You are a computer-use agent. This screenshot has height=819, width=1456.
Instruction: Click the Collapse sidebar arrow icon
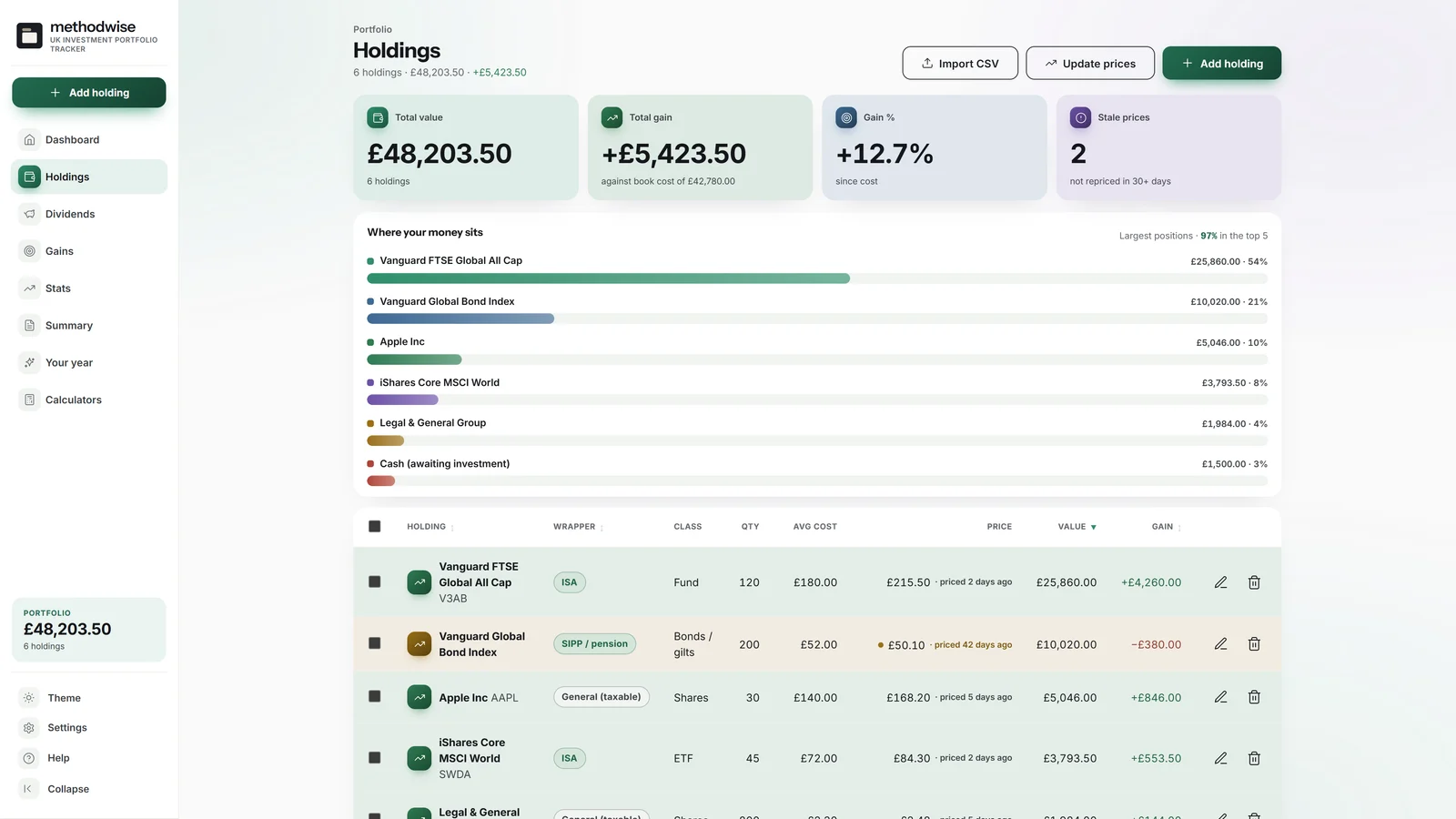click(28, 789)
